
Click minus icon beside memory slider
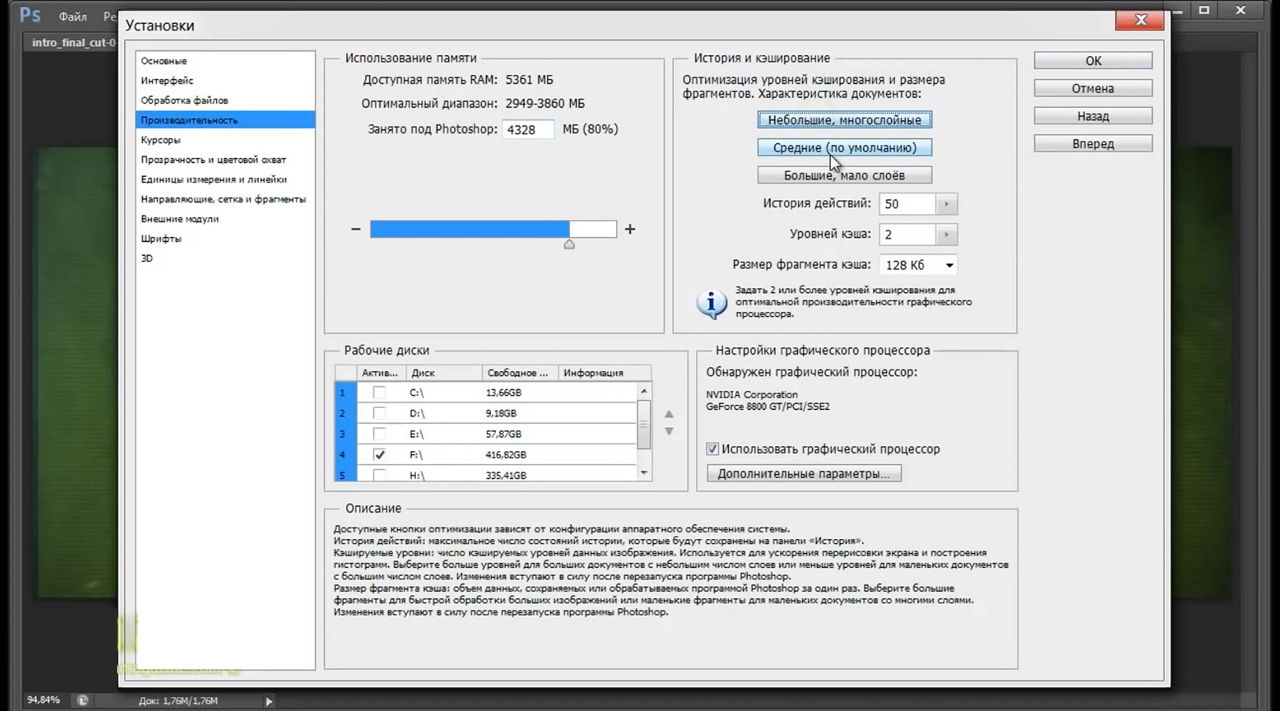pyautogui.click(x=355, y=229)
